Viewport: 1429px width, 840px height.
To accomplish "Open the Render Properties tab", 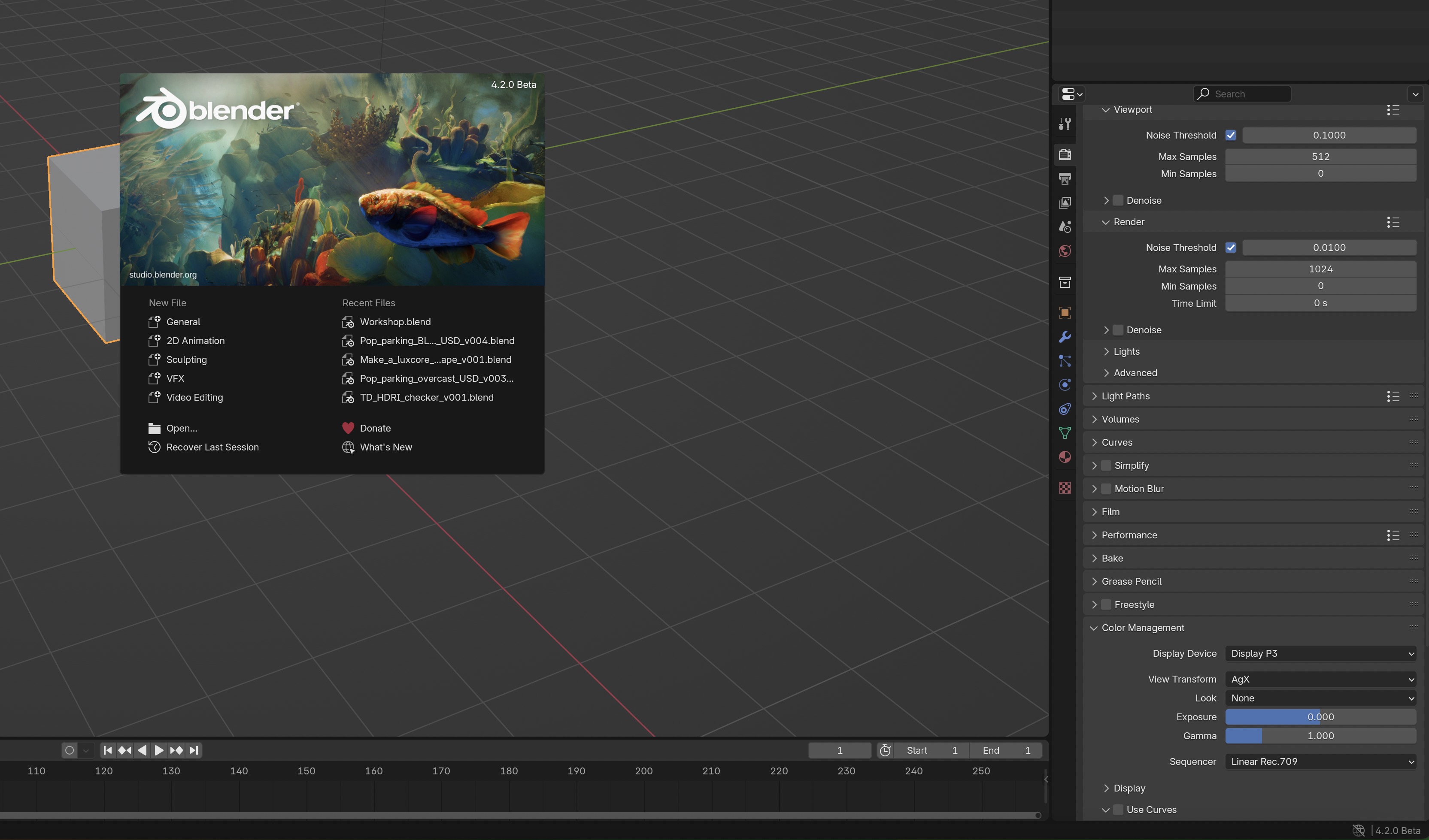I will 1065,154.
